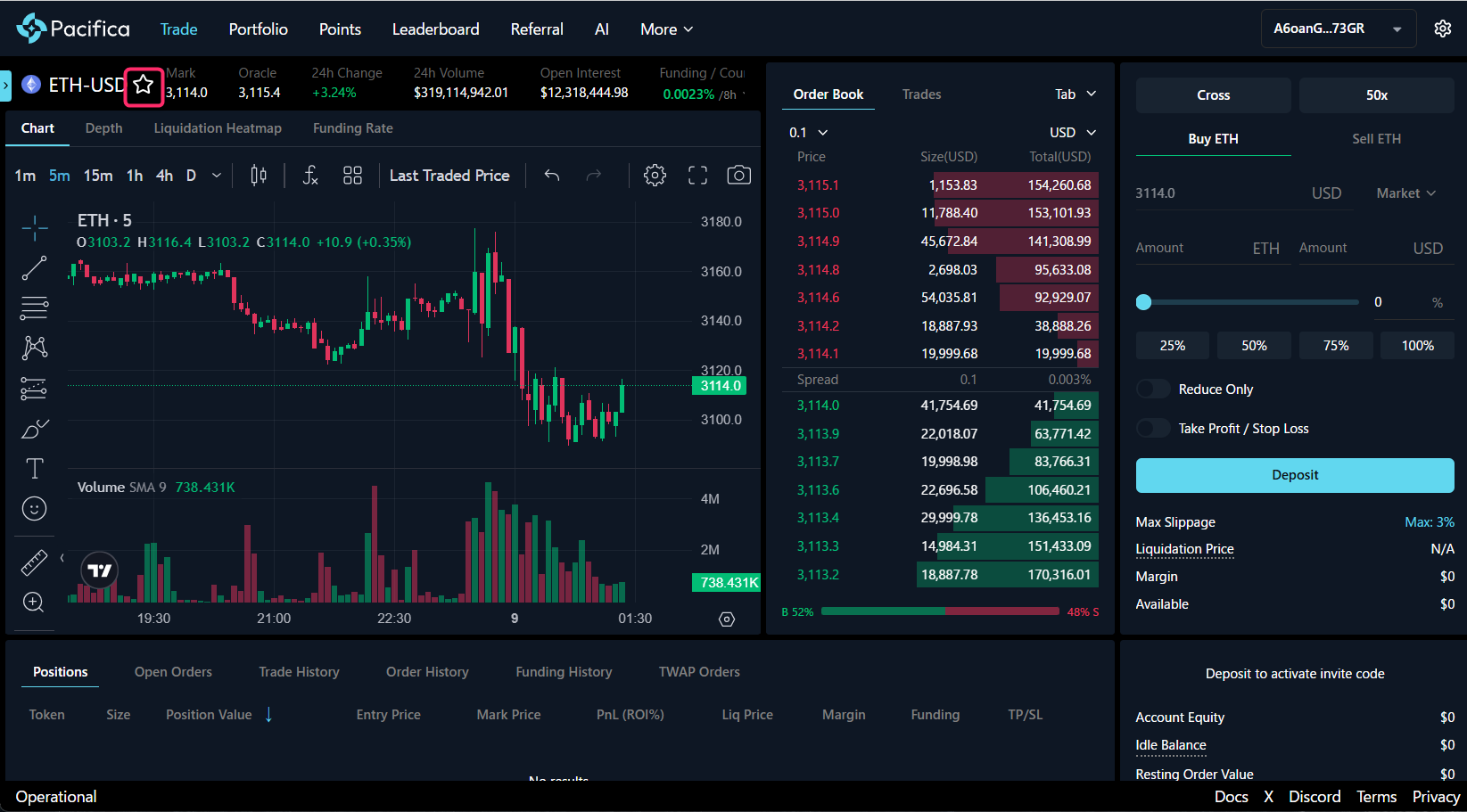Viewport: 1467px width, 812px height.
Task: Set order amount to 50%
Action: click(x=1253, y=346)
